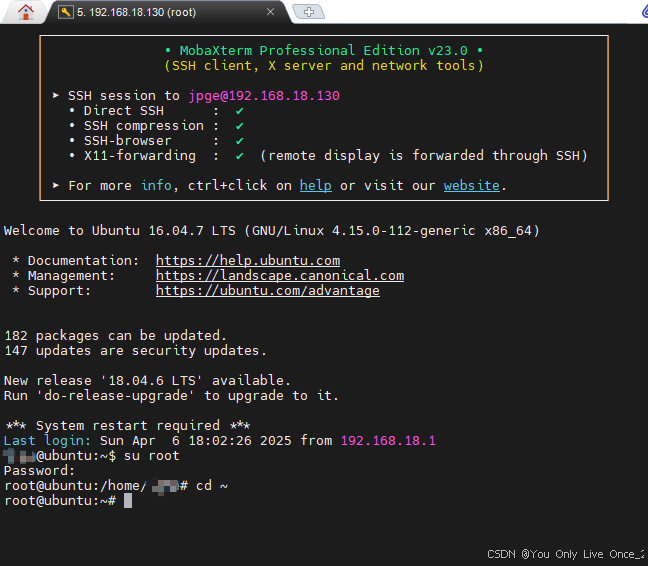
Task: Click the '182 packages can be updated.' line
Action: pos(115,336)
